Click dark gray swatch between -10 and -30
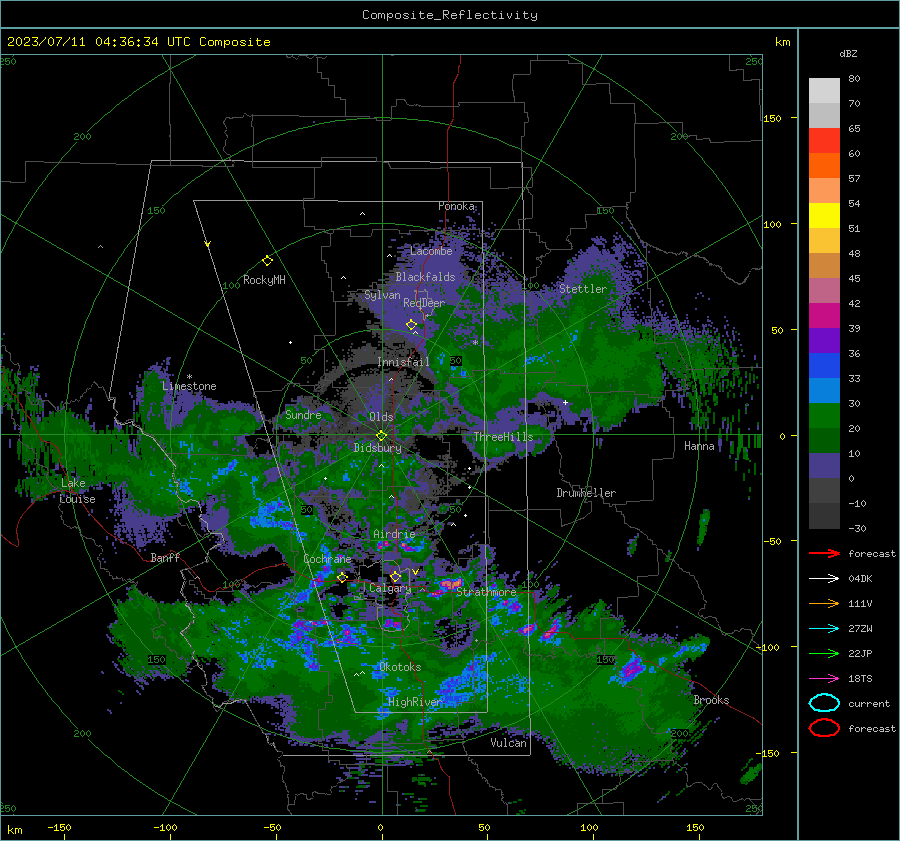Image resolution: width=900 pixels, height=841 pixels. point(824,516)
